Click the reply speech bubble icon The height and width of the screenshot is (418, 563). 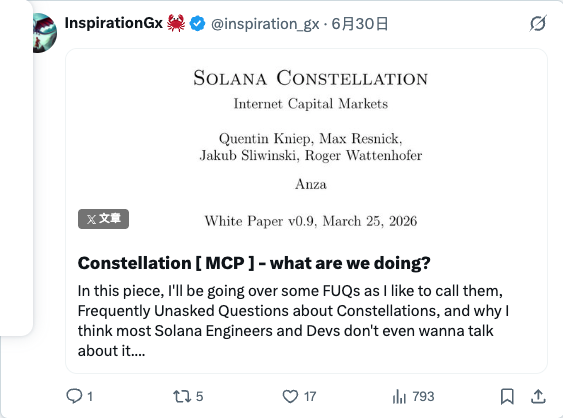click(x=74, y=396)
